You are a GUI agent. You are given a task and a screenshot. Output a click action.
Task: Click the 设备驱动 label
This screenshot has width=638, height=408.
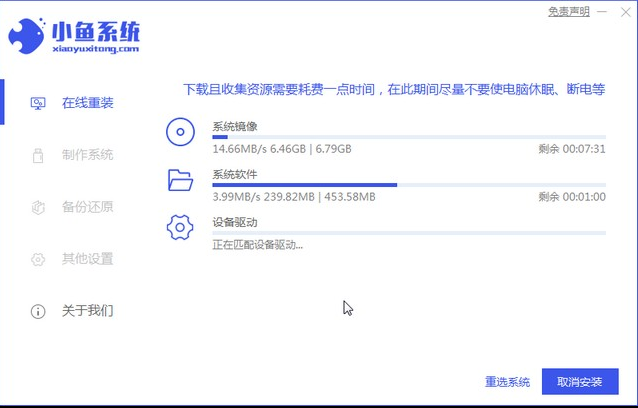235,223
